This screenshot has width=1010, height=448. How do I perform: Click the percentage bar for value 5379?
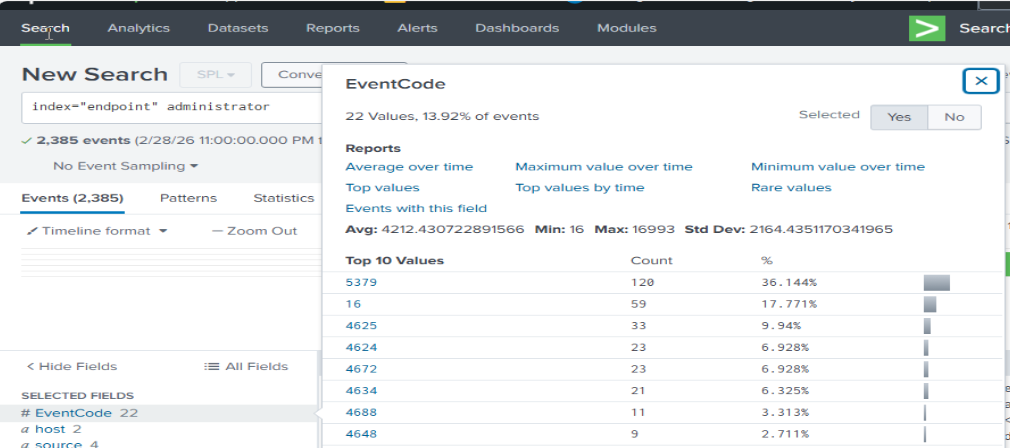tap(937, 283)
